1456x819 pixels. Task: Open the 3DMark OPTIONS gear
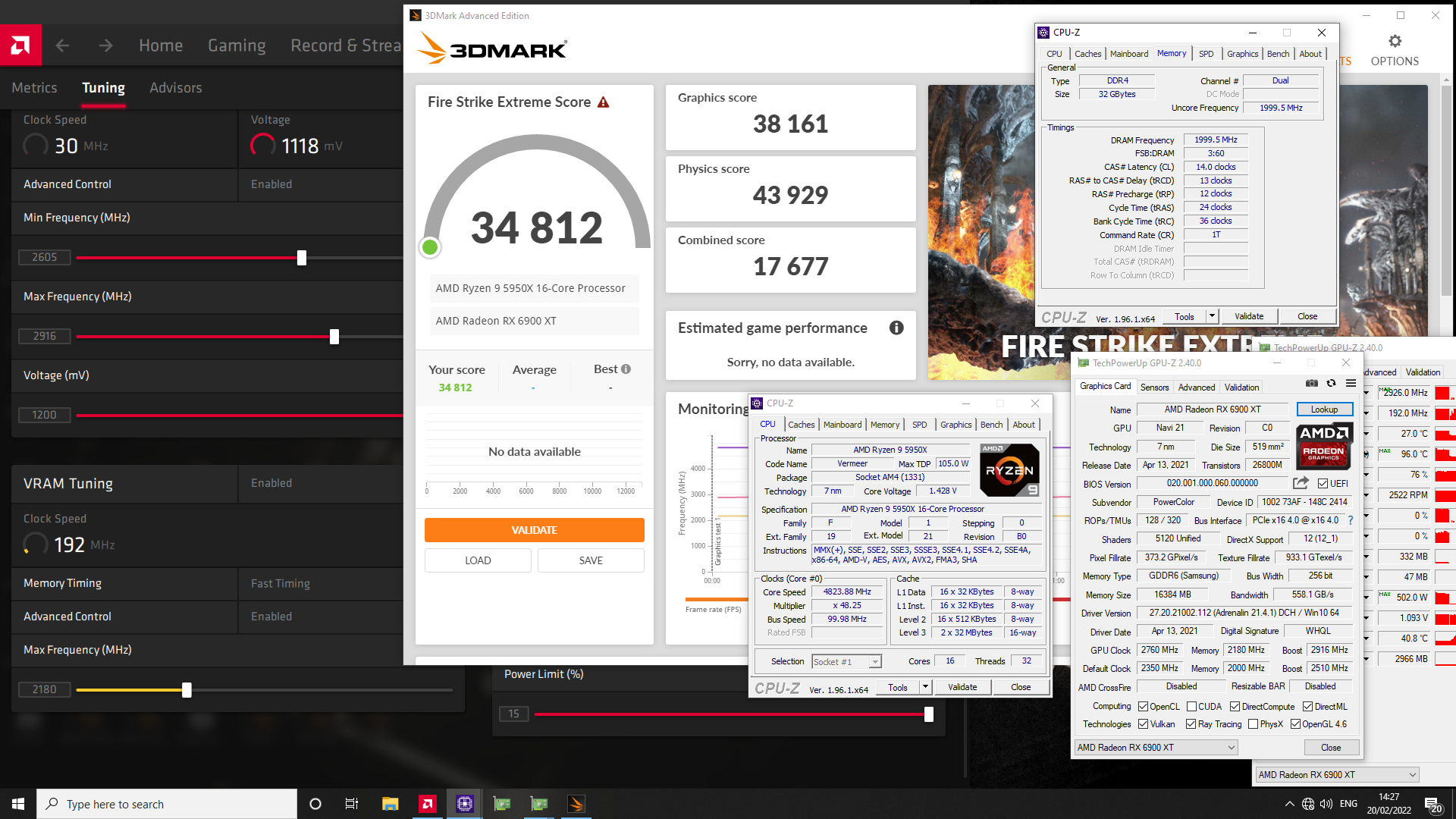pos(1395,50)
